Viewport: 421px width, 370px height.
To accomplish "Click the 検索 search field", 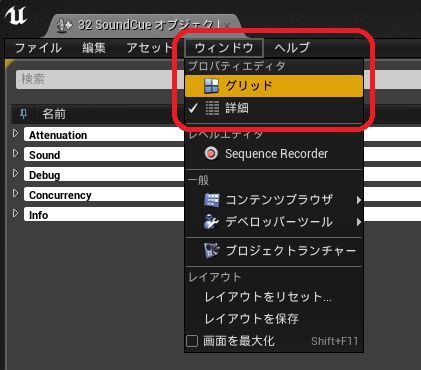I will coord(100,79).
